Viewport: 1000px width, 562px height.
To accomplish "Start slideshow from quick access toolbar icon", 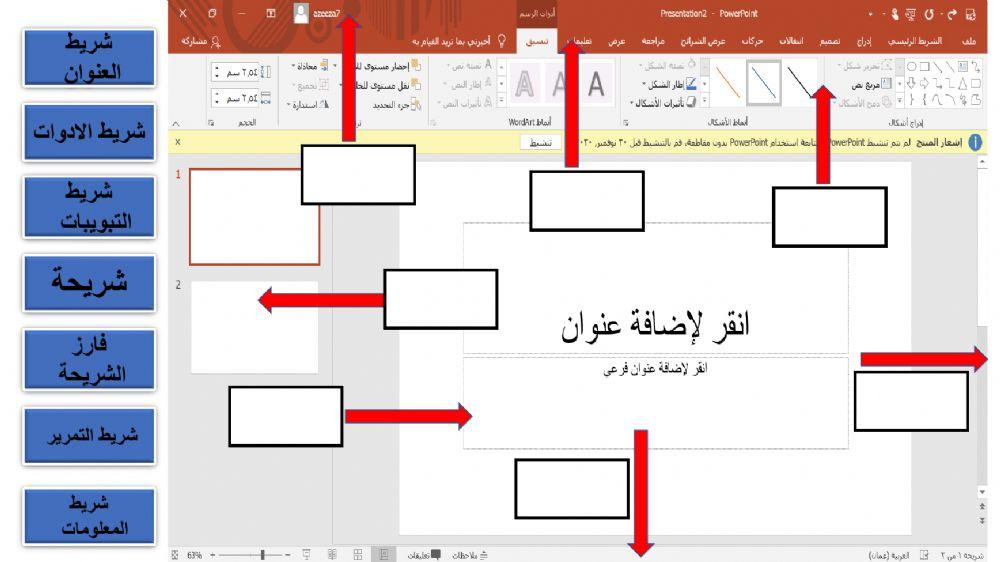I will click(910, 13).
